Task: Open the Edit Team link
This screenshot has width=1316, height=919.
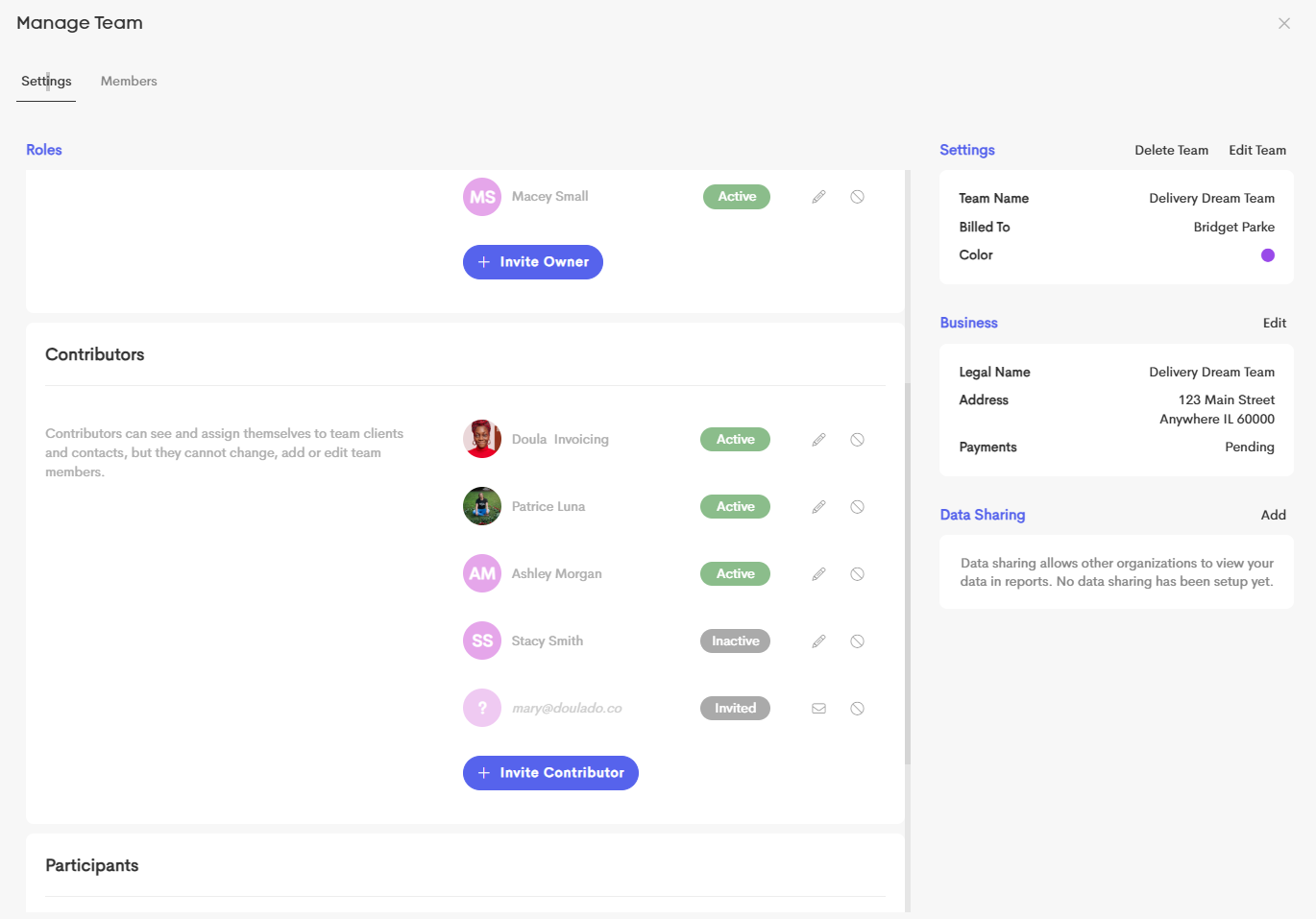Action: point(1257,150)
